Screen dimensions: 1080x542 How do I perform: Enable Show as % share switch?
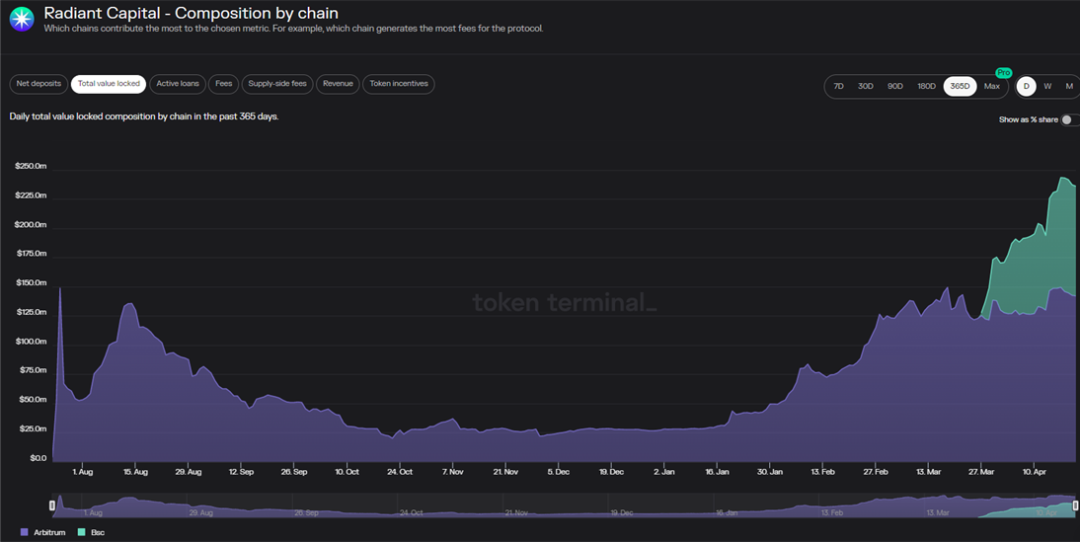tap(1070, 120)
